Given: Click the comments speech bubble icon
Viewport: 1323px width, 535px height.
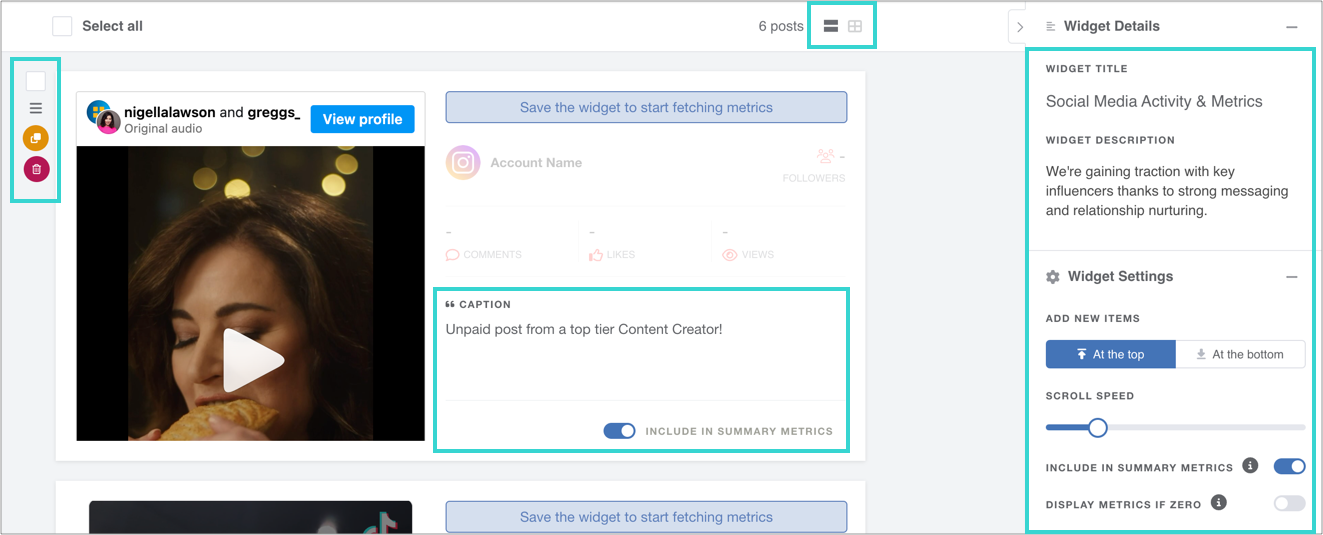Looking at the screenshot, I should [452, 255].
